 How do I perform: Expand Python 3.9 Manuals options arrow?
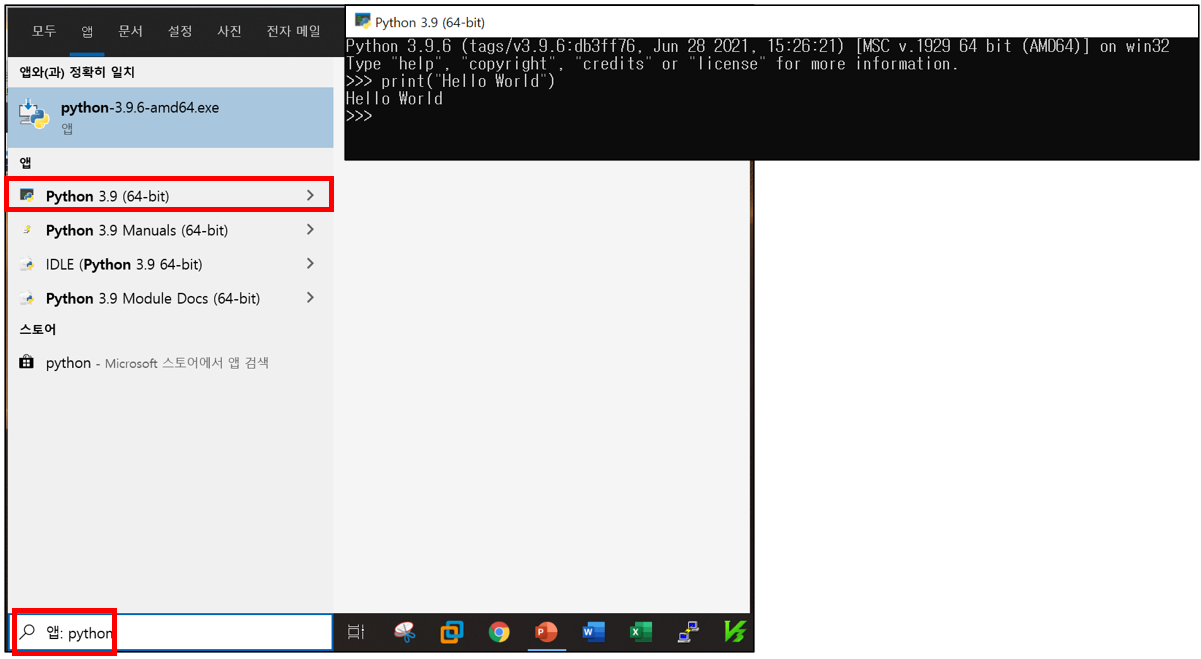click(310, 230)
